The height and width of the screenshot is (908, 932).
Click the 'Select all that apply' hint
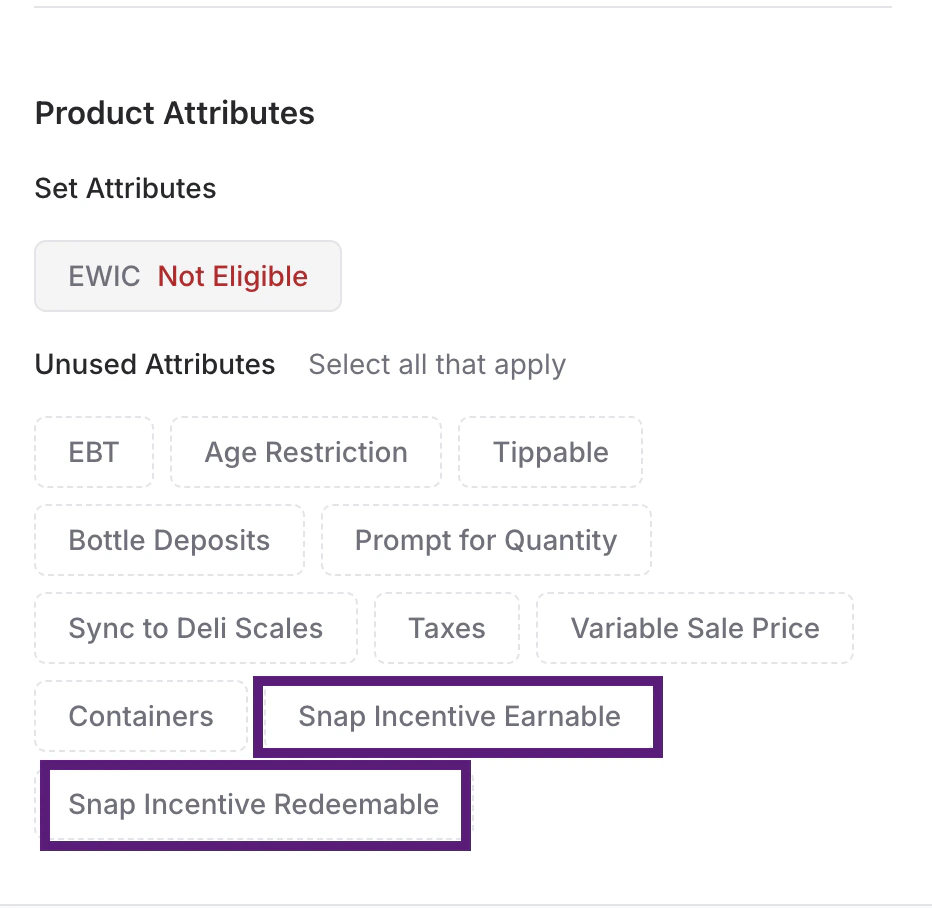[x=437, y=364]
